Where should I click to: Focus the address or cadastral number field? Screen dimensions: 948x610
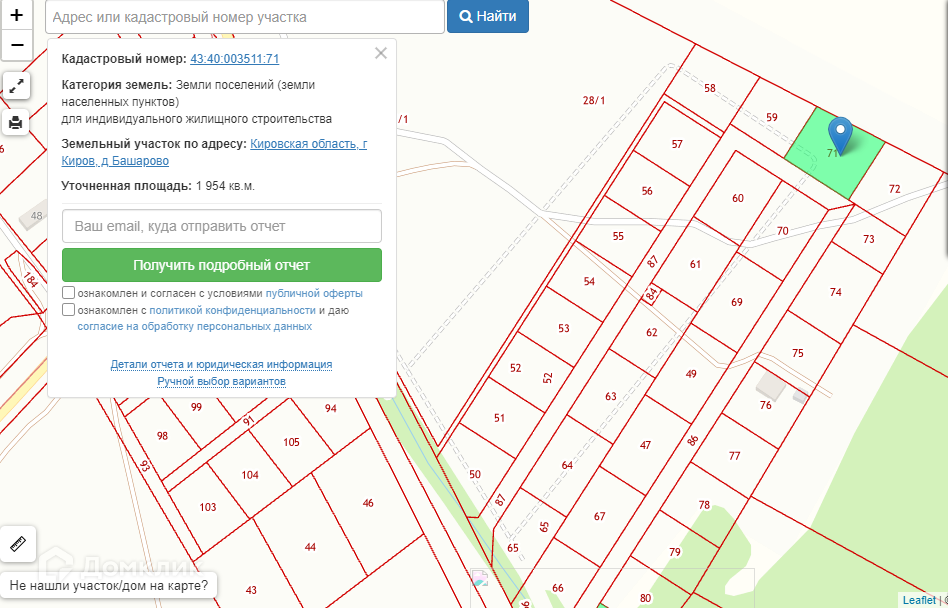pyautogui.click(x=245, y=17)
